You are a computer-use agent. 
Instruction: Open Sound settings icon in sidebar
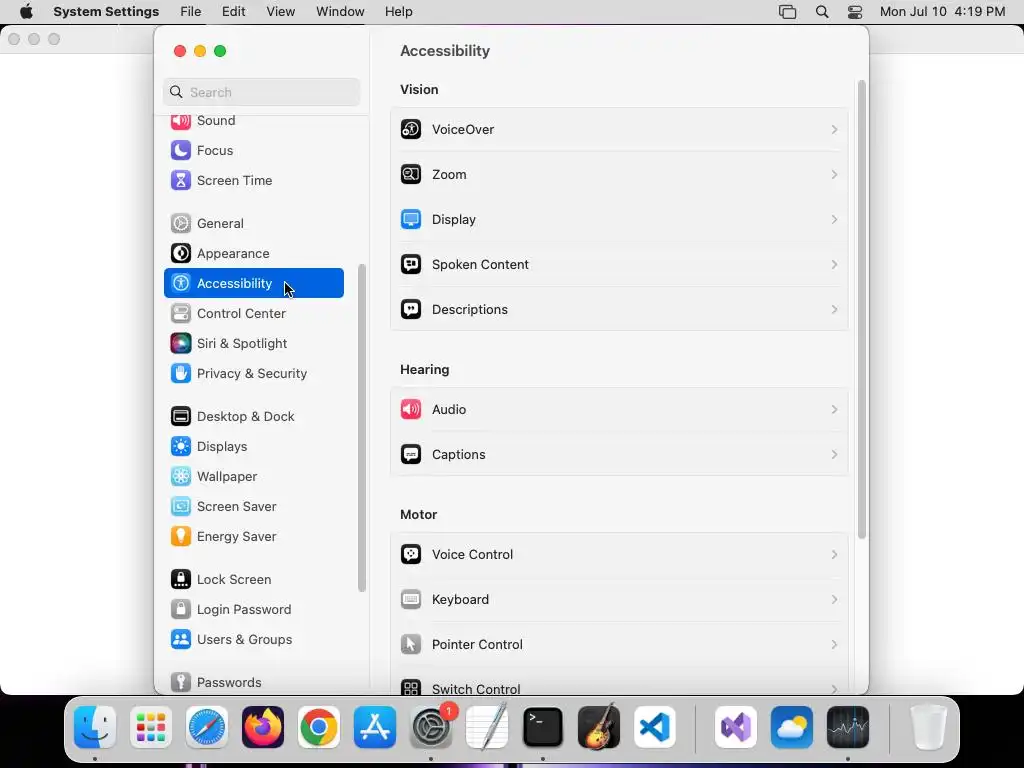point(181,121)
